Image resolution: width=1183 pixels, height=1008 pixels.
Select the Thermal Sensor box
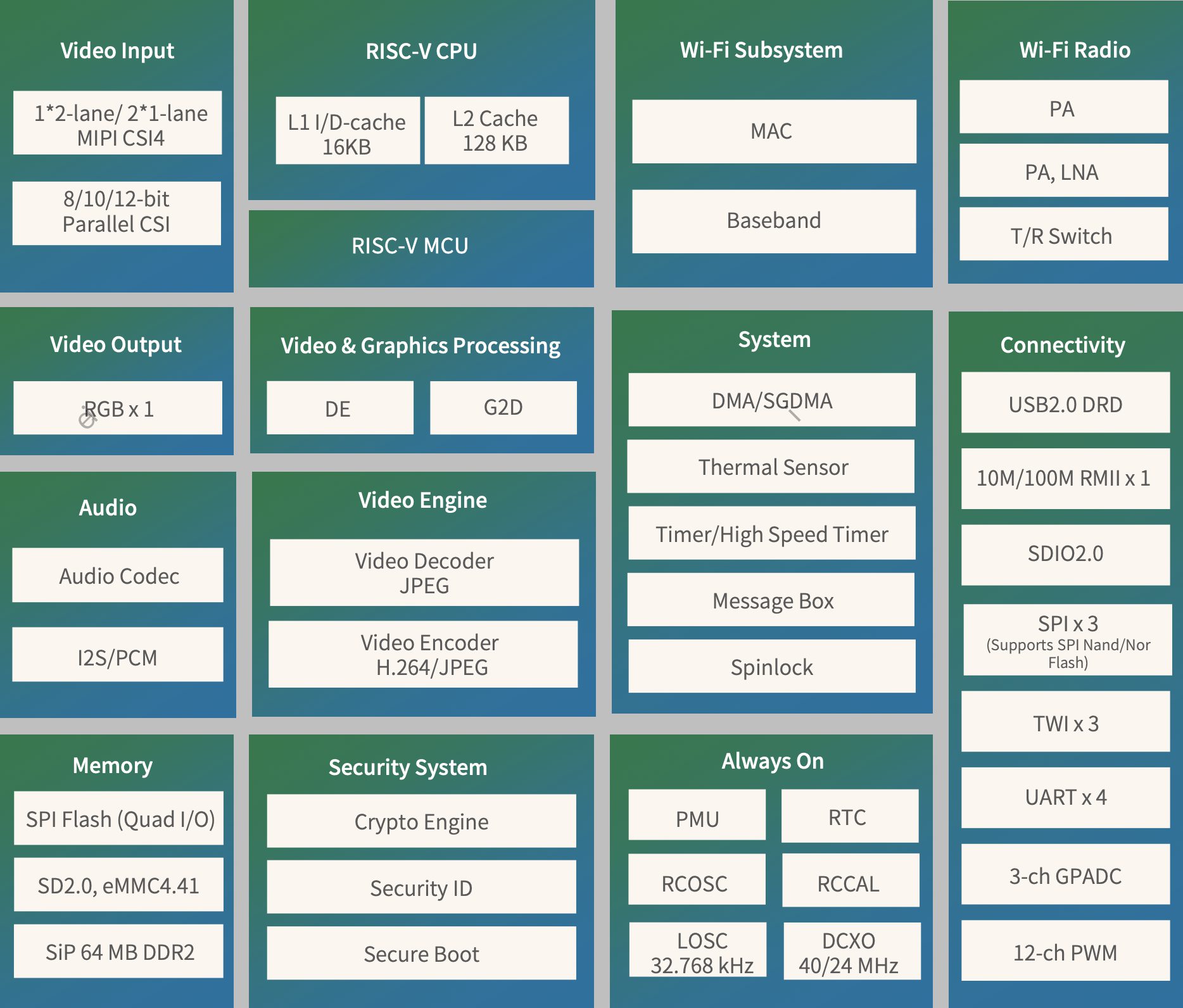pyautogui.click(x=771, y=467)
